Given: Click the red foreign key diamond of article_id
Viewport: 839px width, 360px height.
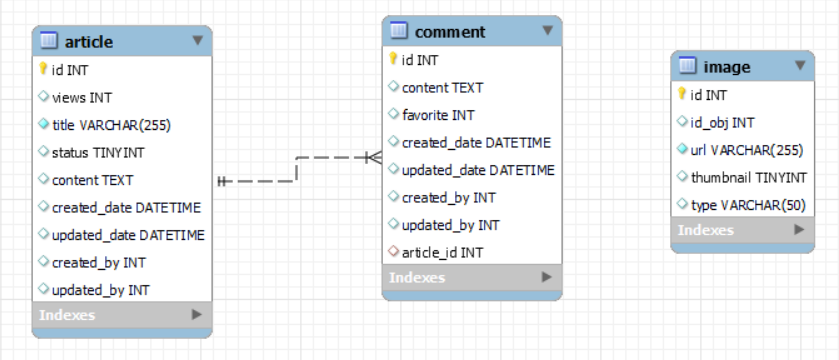Looking at the screenshot, I should [393, 251].
